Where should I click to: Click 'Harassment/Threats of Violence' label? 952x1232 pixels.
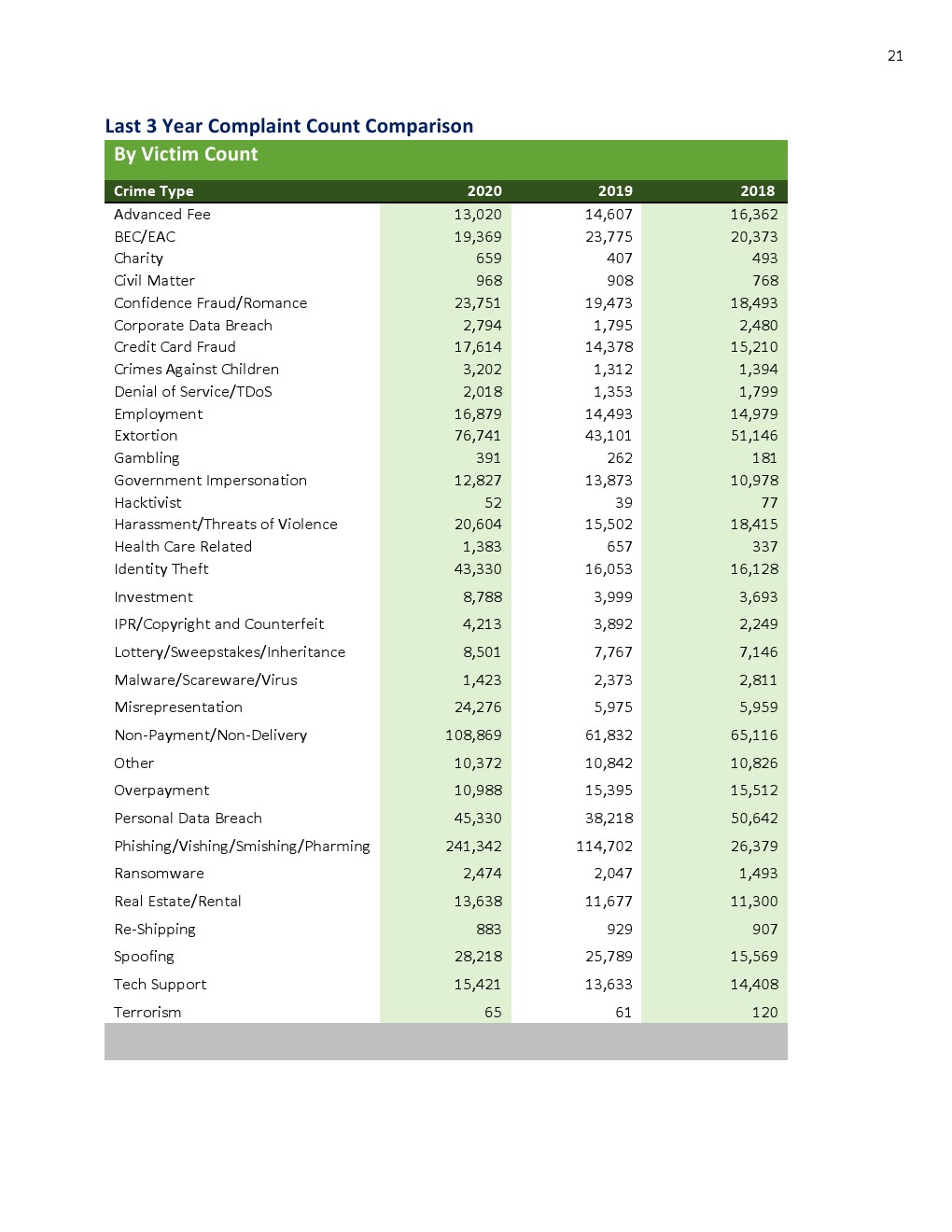tap(226, 525)
